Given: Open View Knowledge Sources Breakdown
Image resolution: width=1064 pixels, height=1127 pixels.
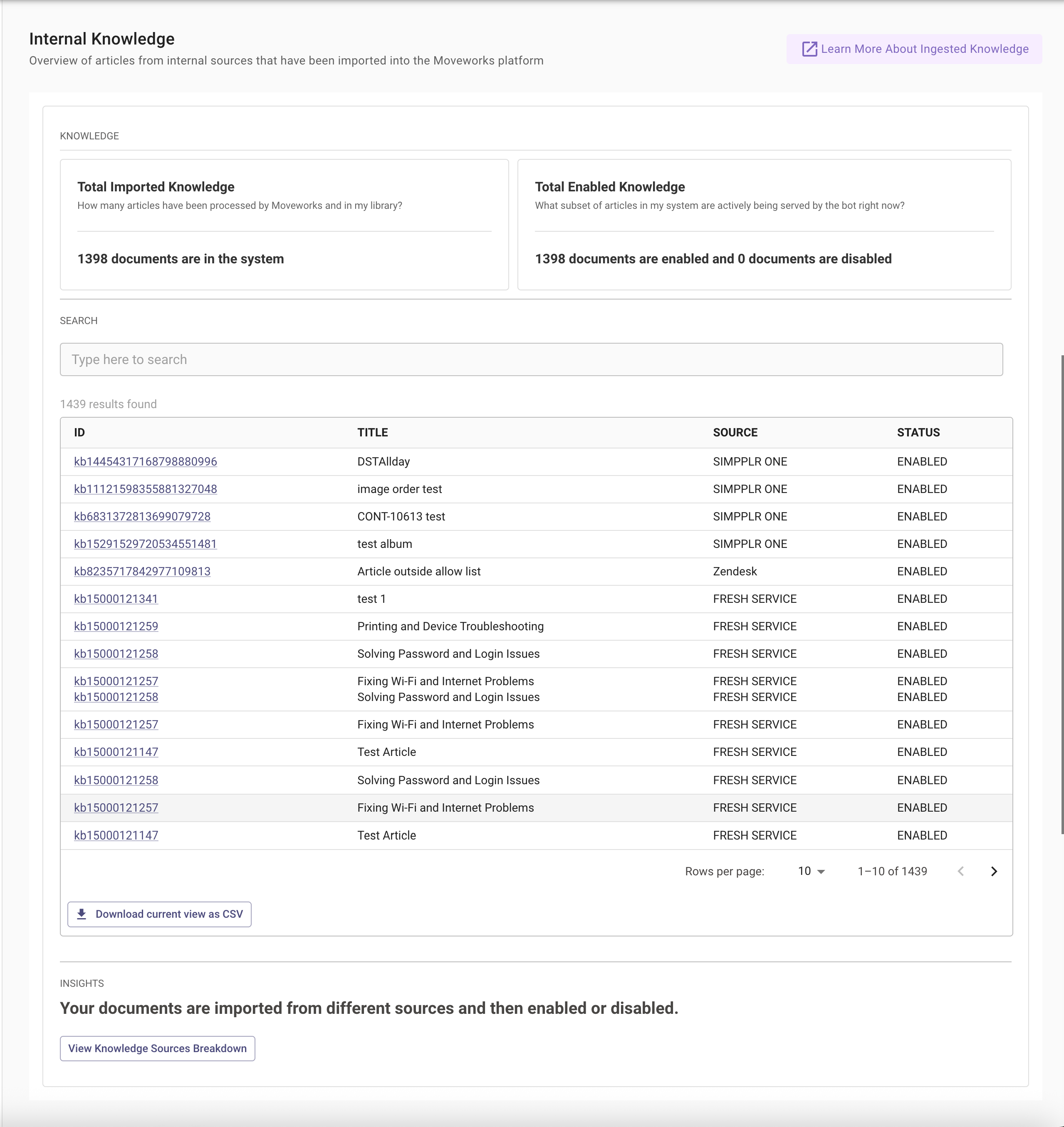Looking at the screenshot, I should click(157, 1048).
